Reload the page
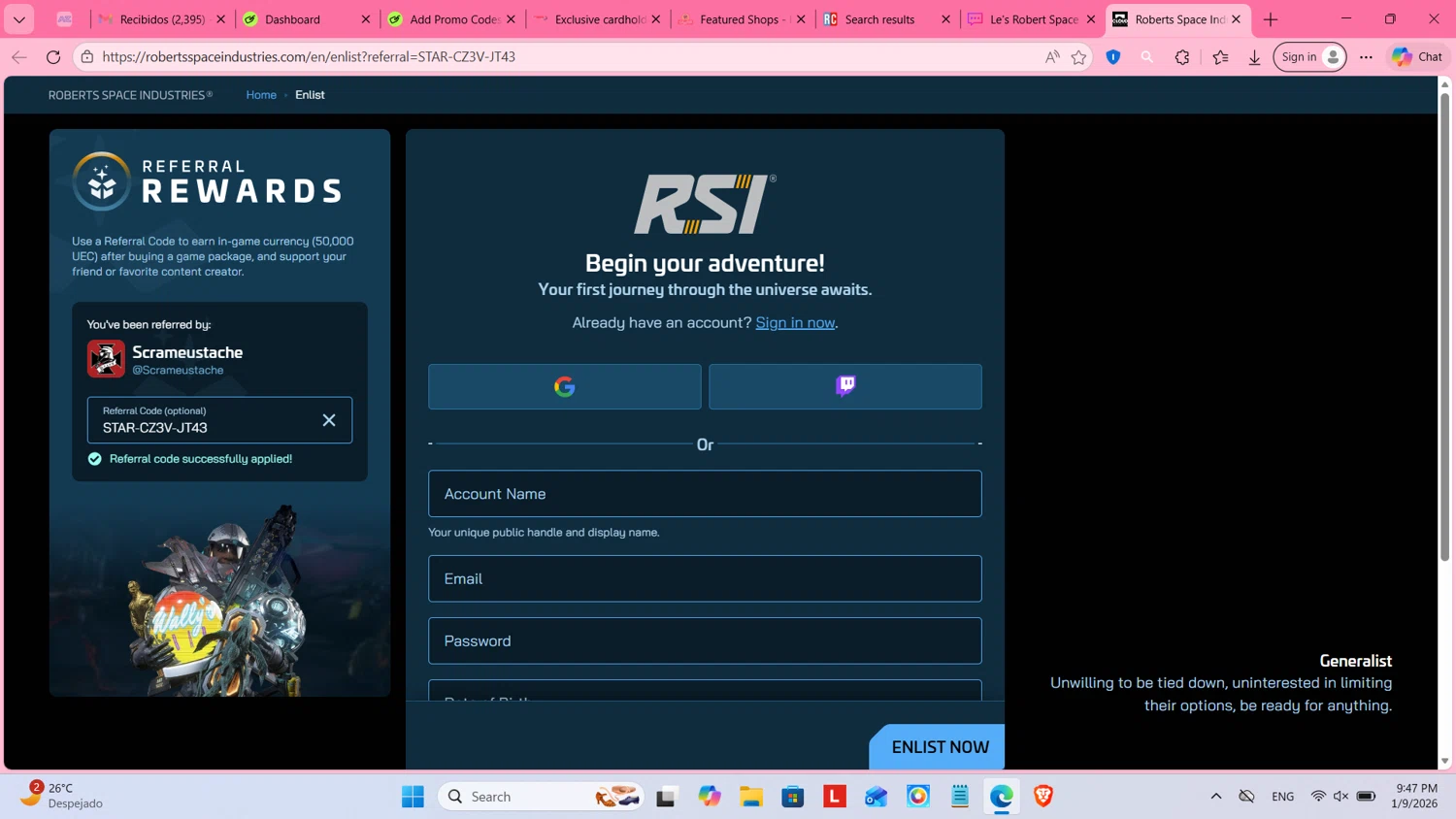The image size is (1456, 819). 53,57
